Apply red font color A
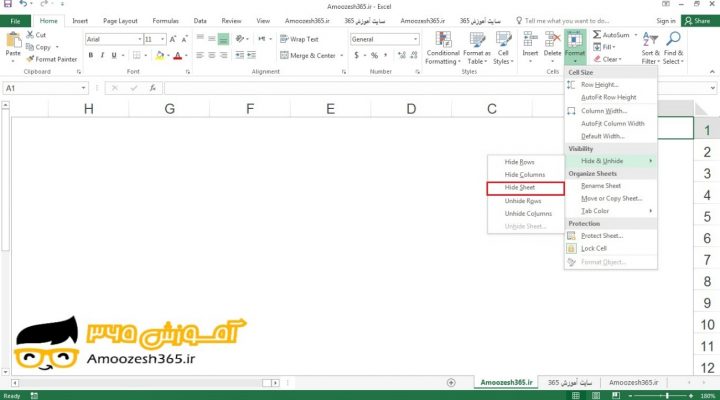Screen dimensions: 720x400 pos(178,56)
